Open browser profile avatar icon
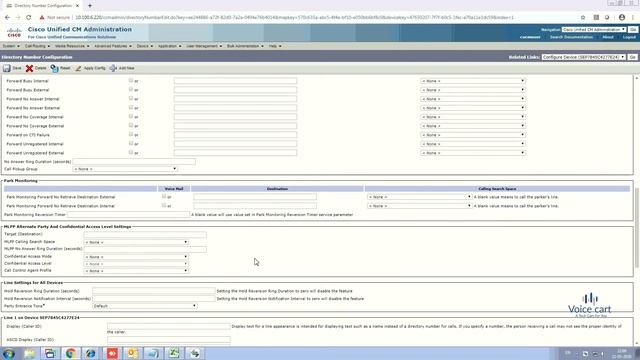640x360 pixels. [x=622, y=18]
